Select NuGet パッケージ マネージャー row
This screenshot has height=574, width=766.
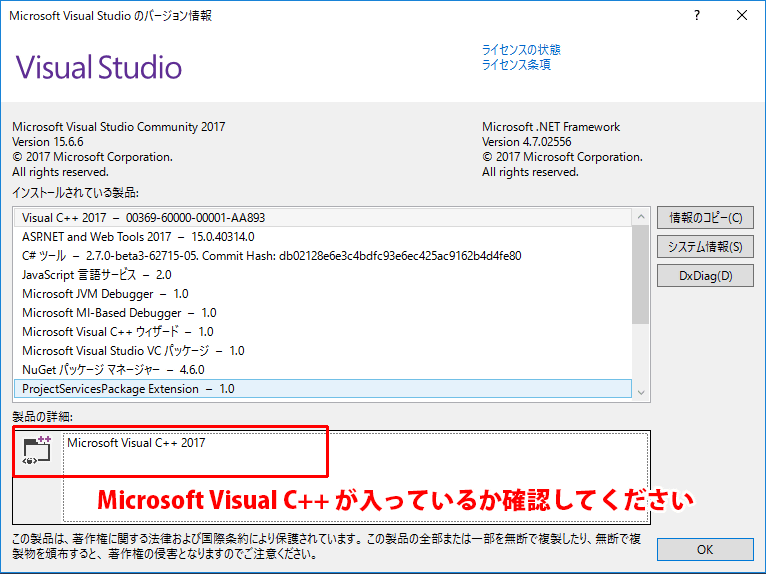(323, 370)
